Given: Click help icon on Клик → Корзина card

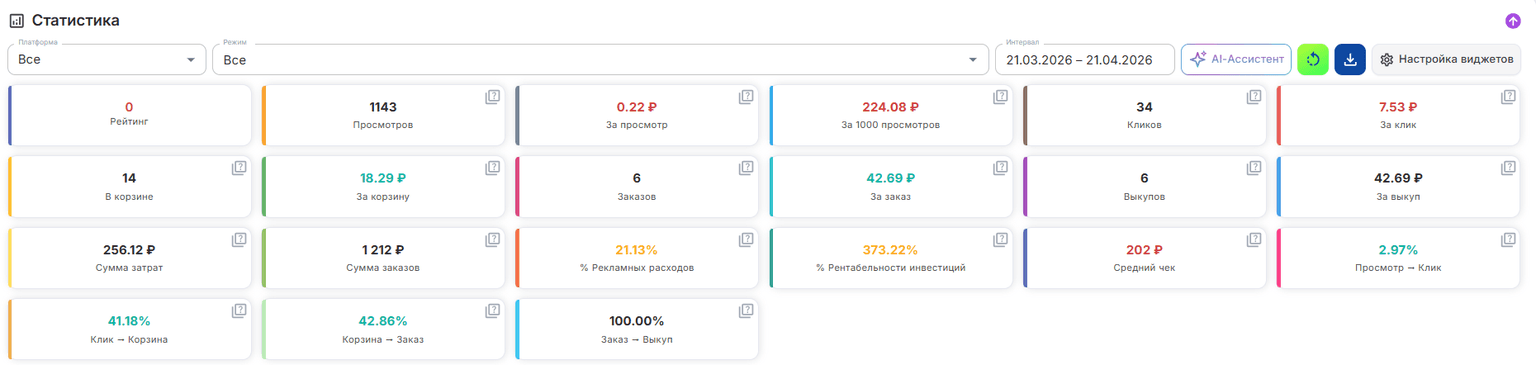Looking at the screenshot, I should coord(238,311).
